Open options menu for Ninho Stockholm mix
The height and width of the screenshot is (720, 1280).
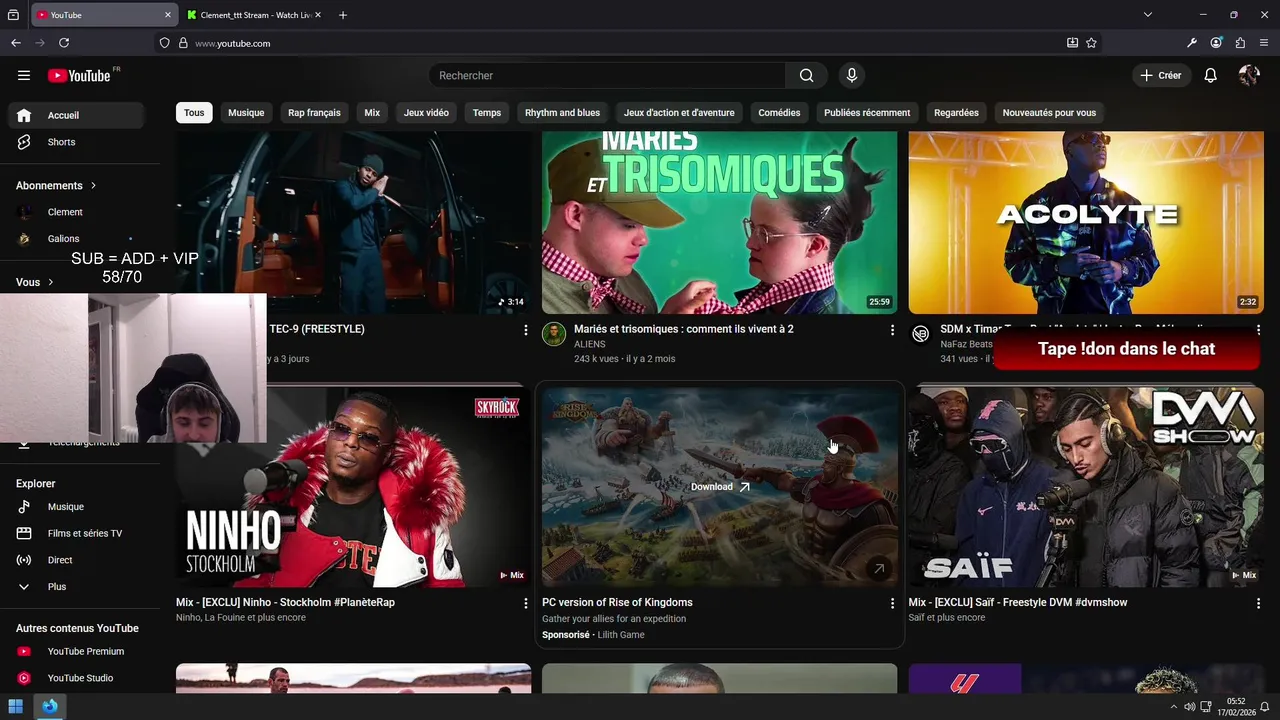(526, 603)
